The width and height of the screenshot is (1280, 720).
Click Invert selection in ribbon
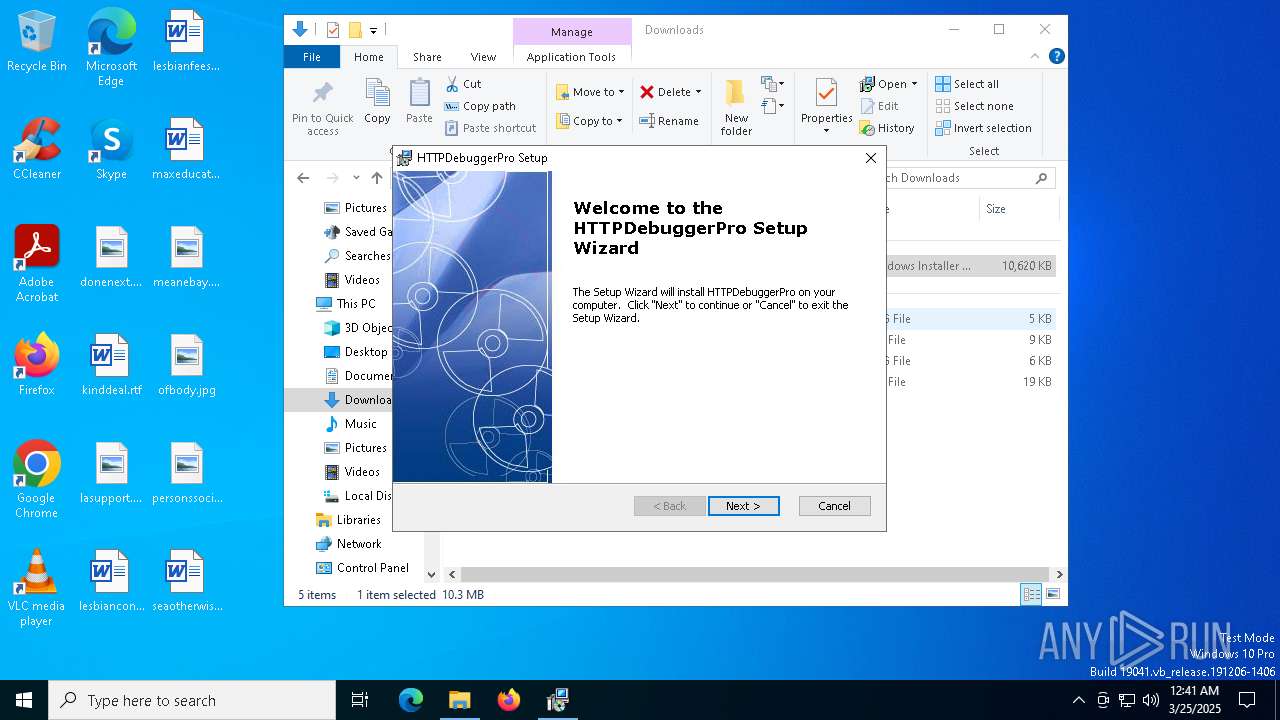(984, 128)
